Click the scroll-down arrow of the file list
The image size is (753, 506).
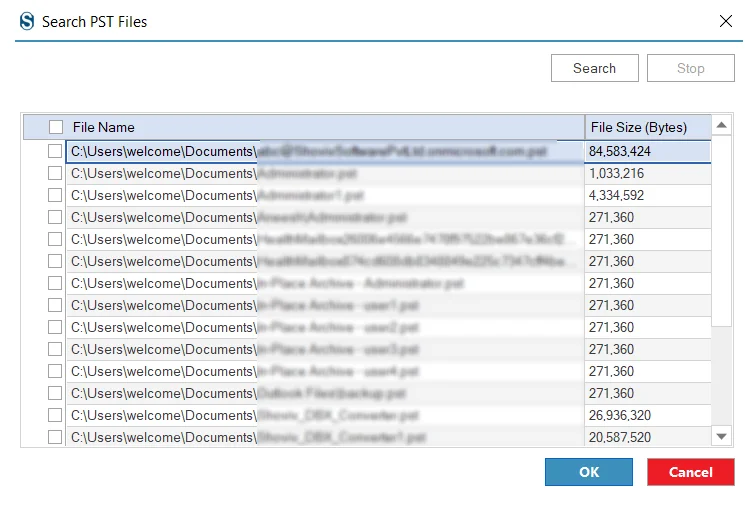coord(721,436)
